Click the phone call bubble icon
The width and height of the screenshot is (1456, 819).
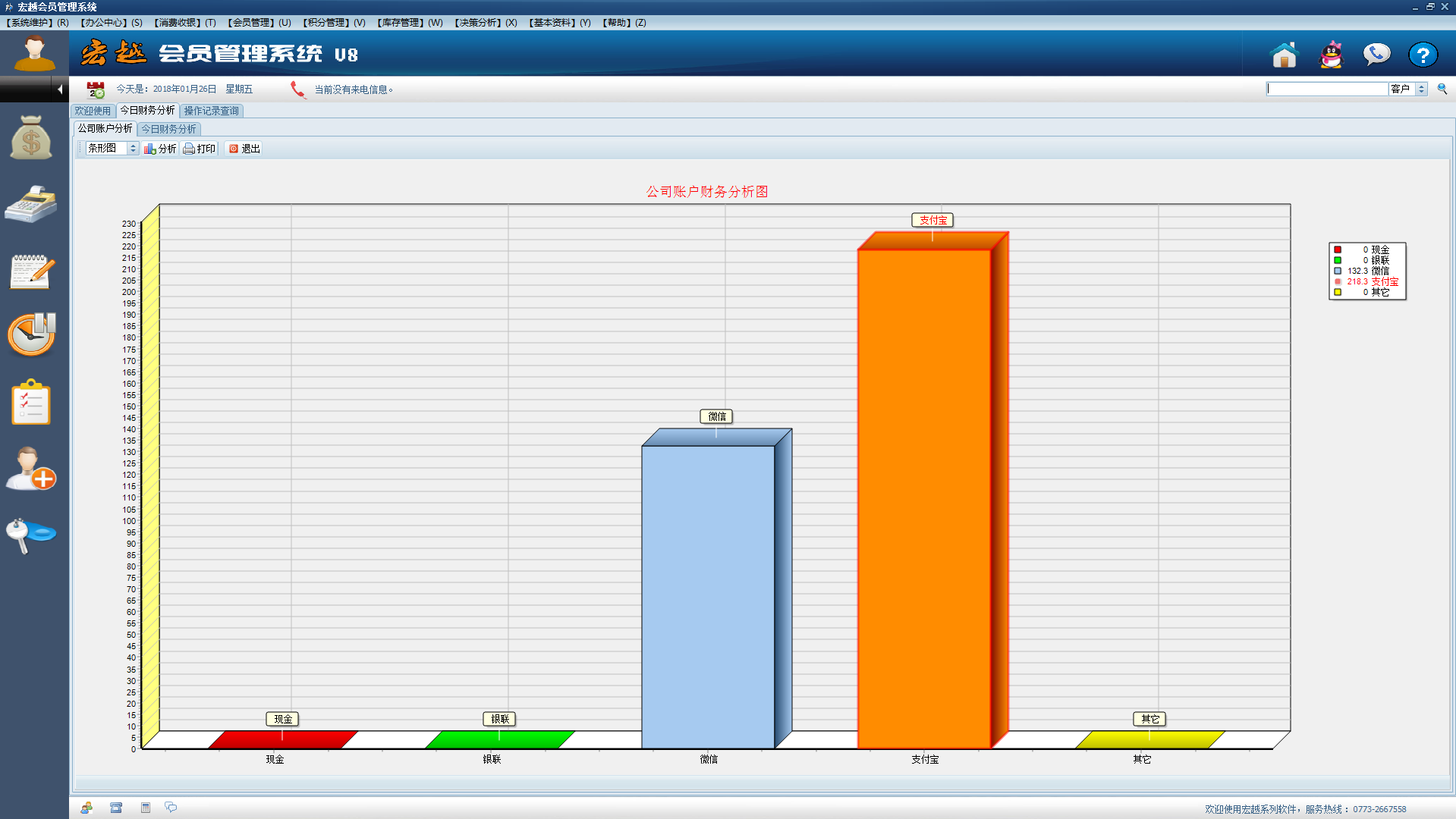pyautogui.click(x=1376, y=55)
